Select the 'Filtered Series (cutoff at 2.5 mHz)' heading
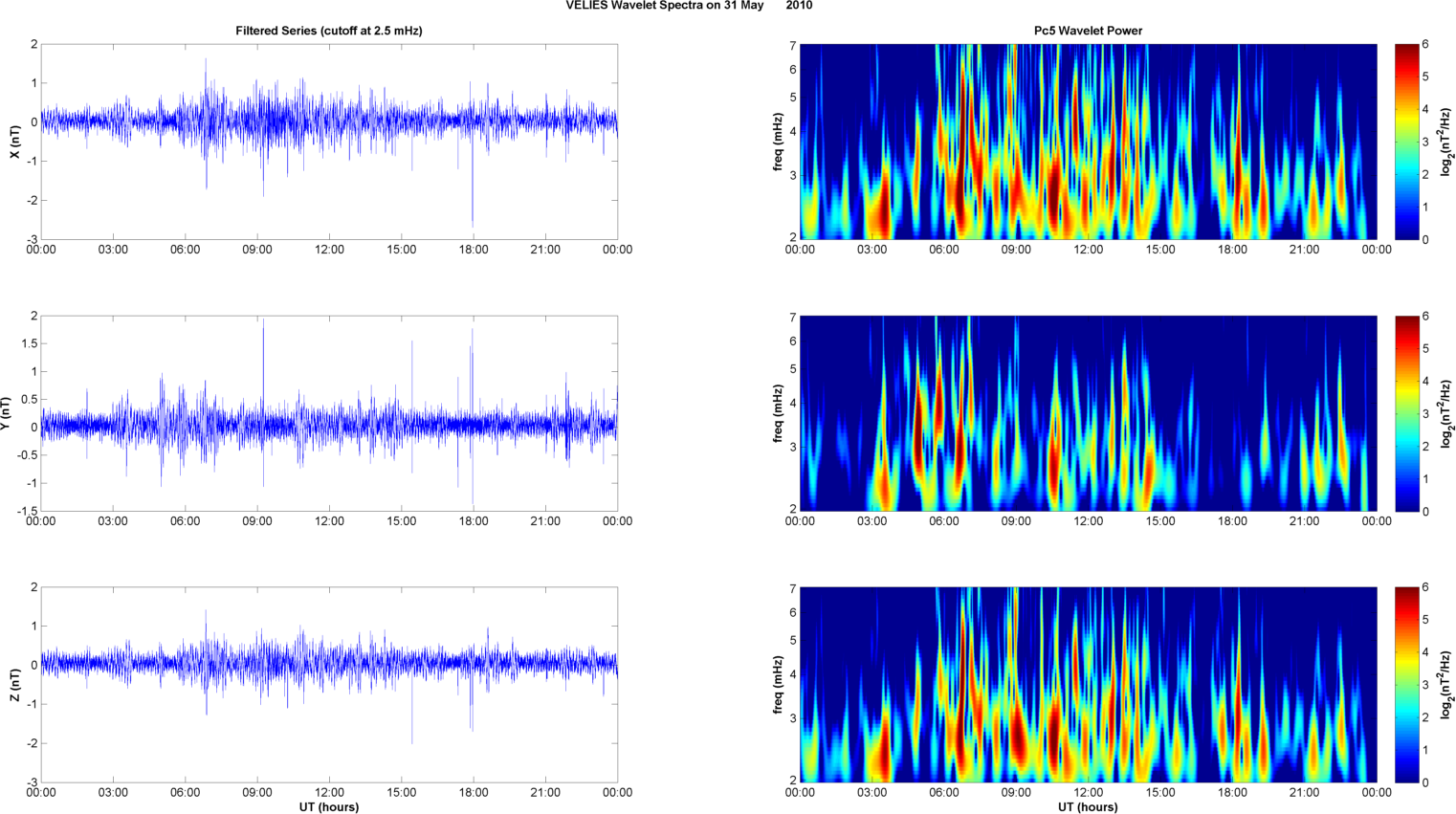Screen dimensions: 1456x814 pos(328,31)
